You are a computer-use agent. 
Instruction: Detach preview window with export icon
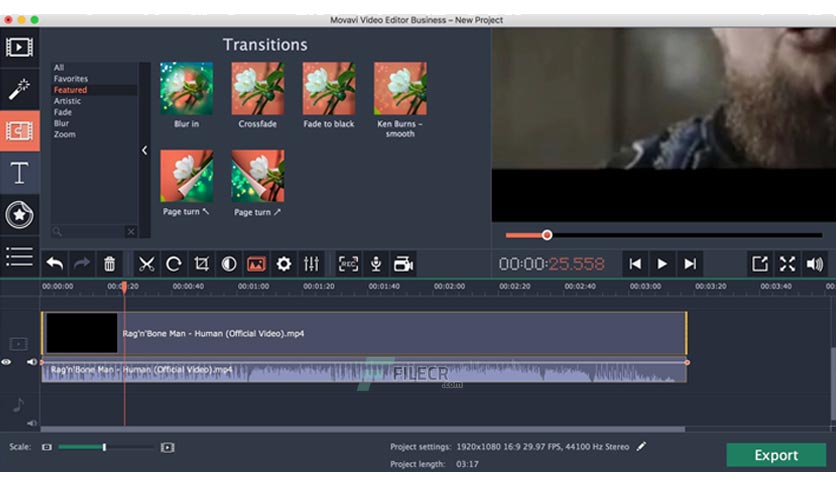pyautogui.click(x=760, y=264)
